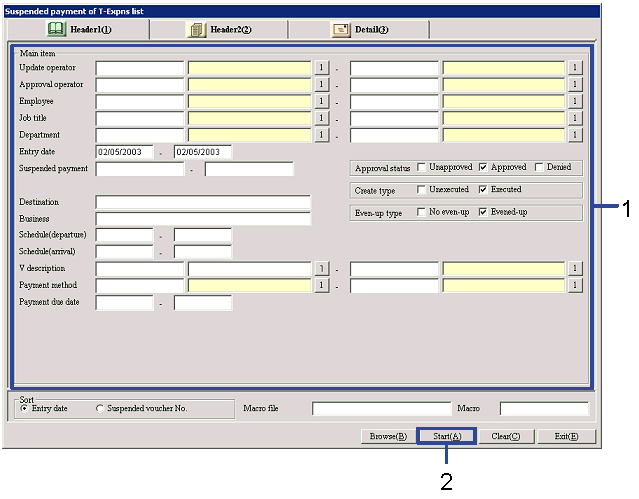Image resolution: width=639 pixels, height=499 pixels.
Task: Click the Job title code field
Action: 140,119
